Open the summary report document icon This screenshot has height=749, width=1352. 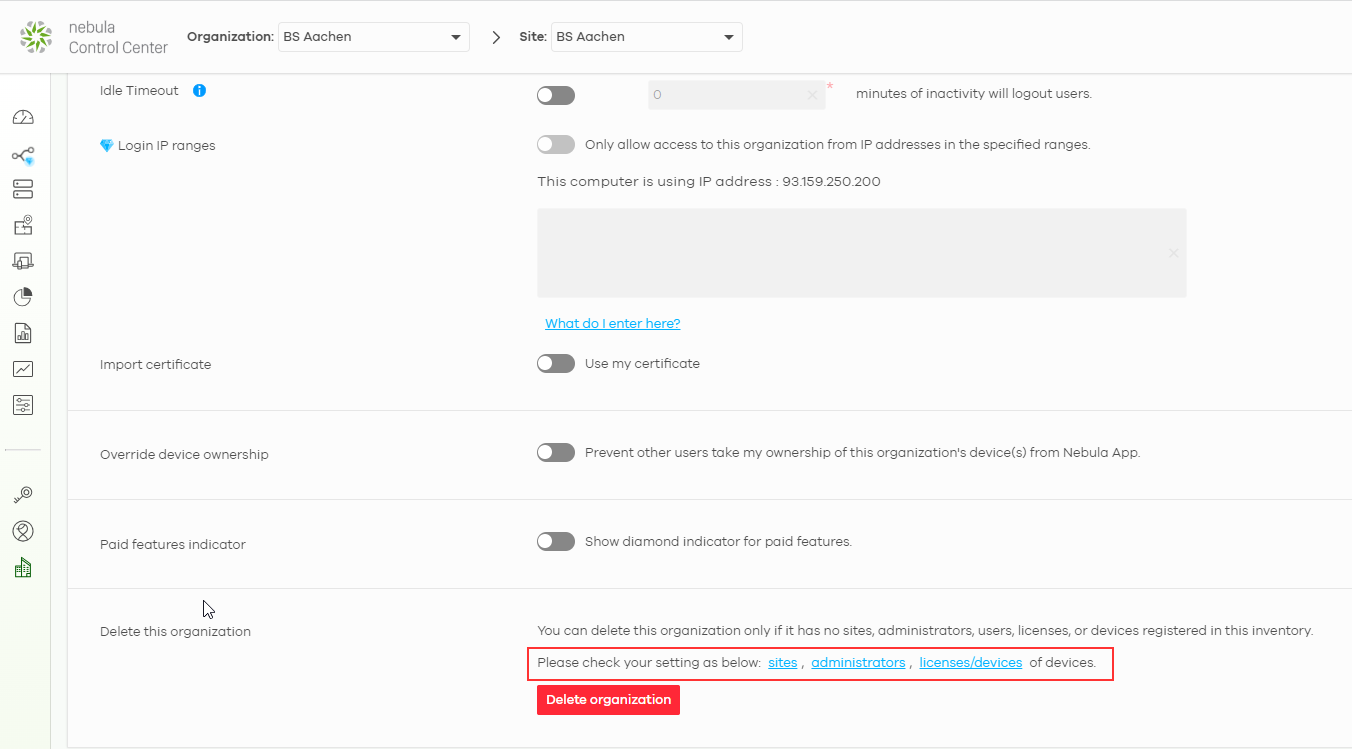[23, 333]
